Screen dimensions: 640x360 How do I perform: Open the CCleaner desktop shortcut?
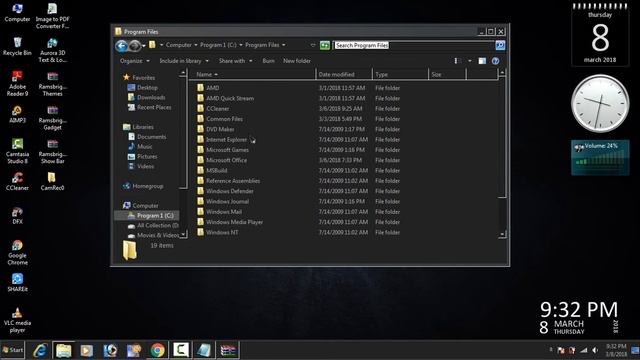(x=17, y=181)
